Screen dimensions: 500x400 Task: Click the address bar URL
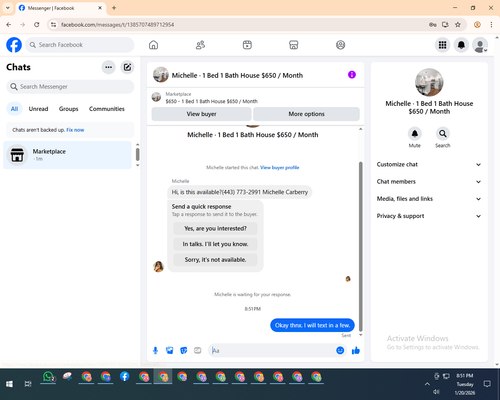(x=118, y=25)
